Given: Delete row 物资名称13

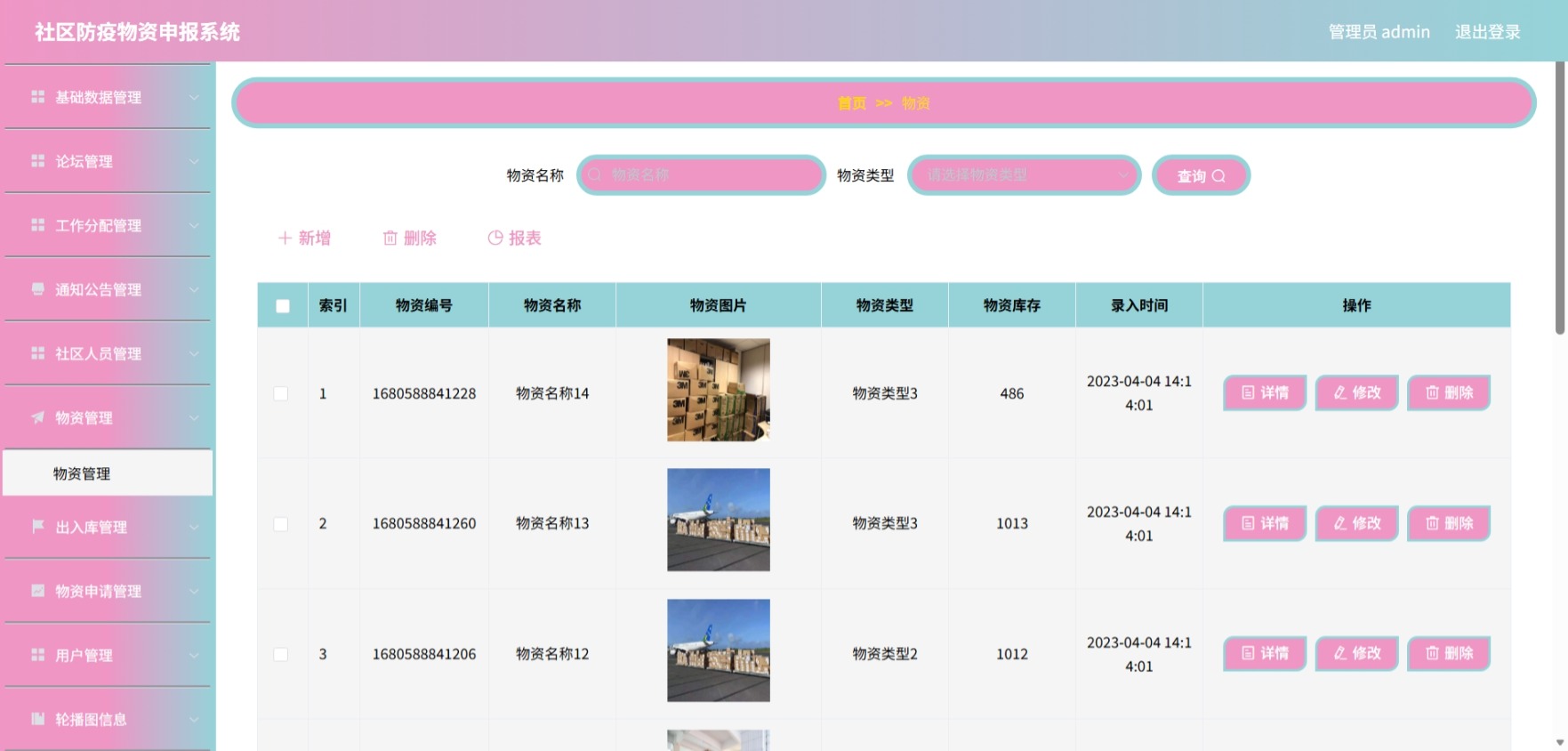Looking at the screenshot, I should 1449,523.
